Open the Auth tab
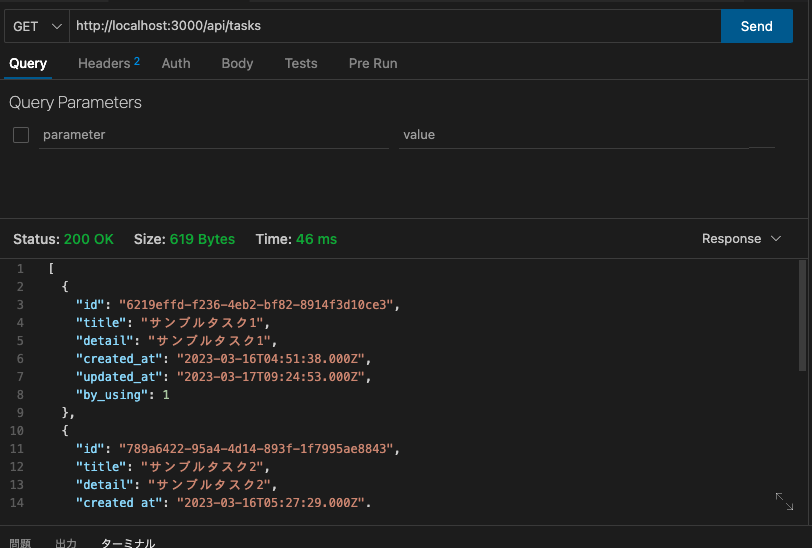 click(176, 63)
